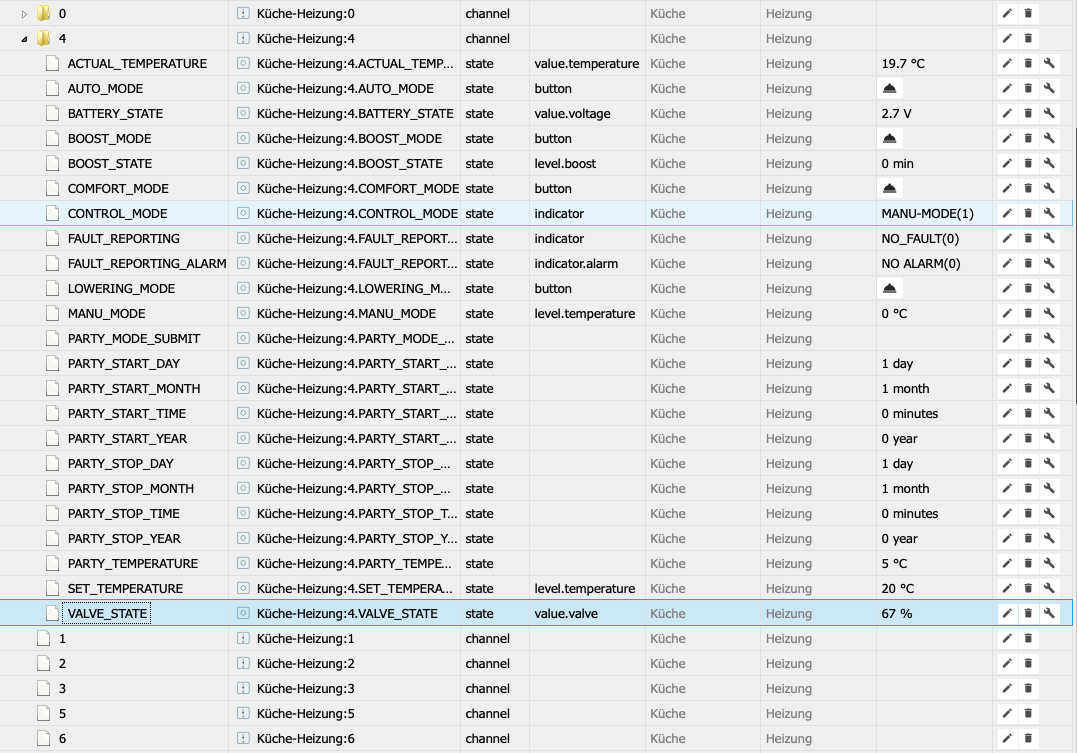
Task: Edit channel Küche-Heizung:1 with pencil icon
Action: (x=1007, y=639)
